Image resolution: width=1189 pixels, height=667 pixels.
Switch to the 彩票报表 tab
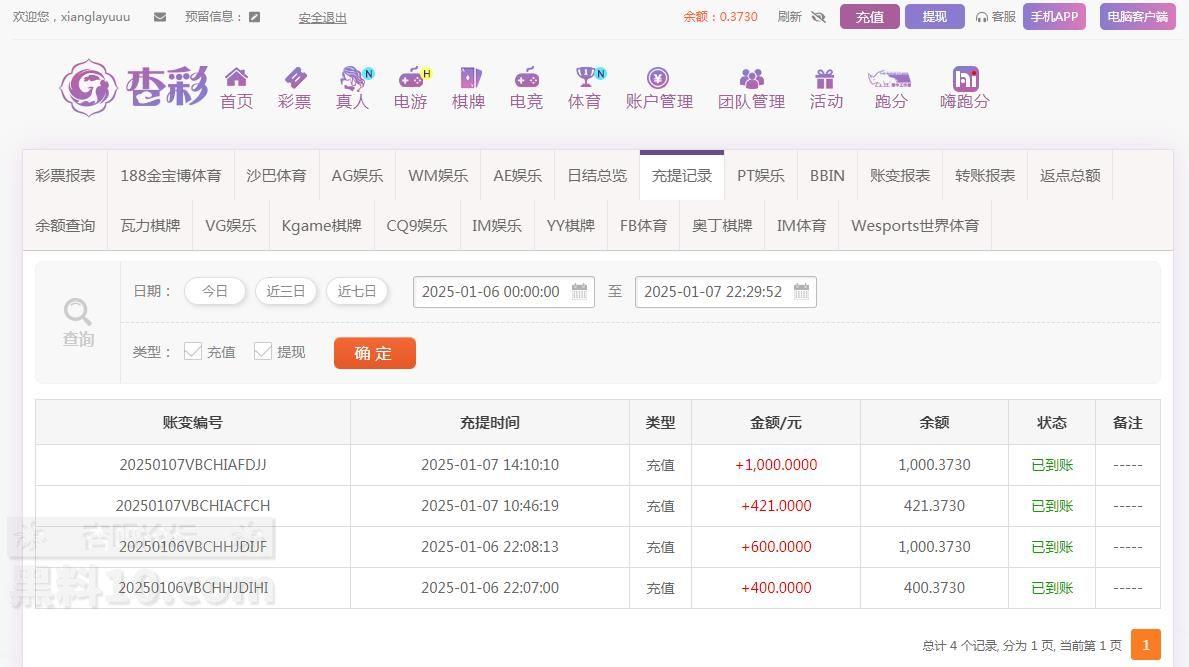65,175
